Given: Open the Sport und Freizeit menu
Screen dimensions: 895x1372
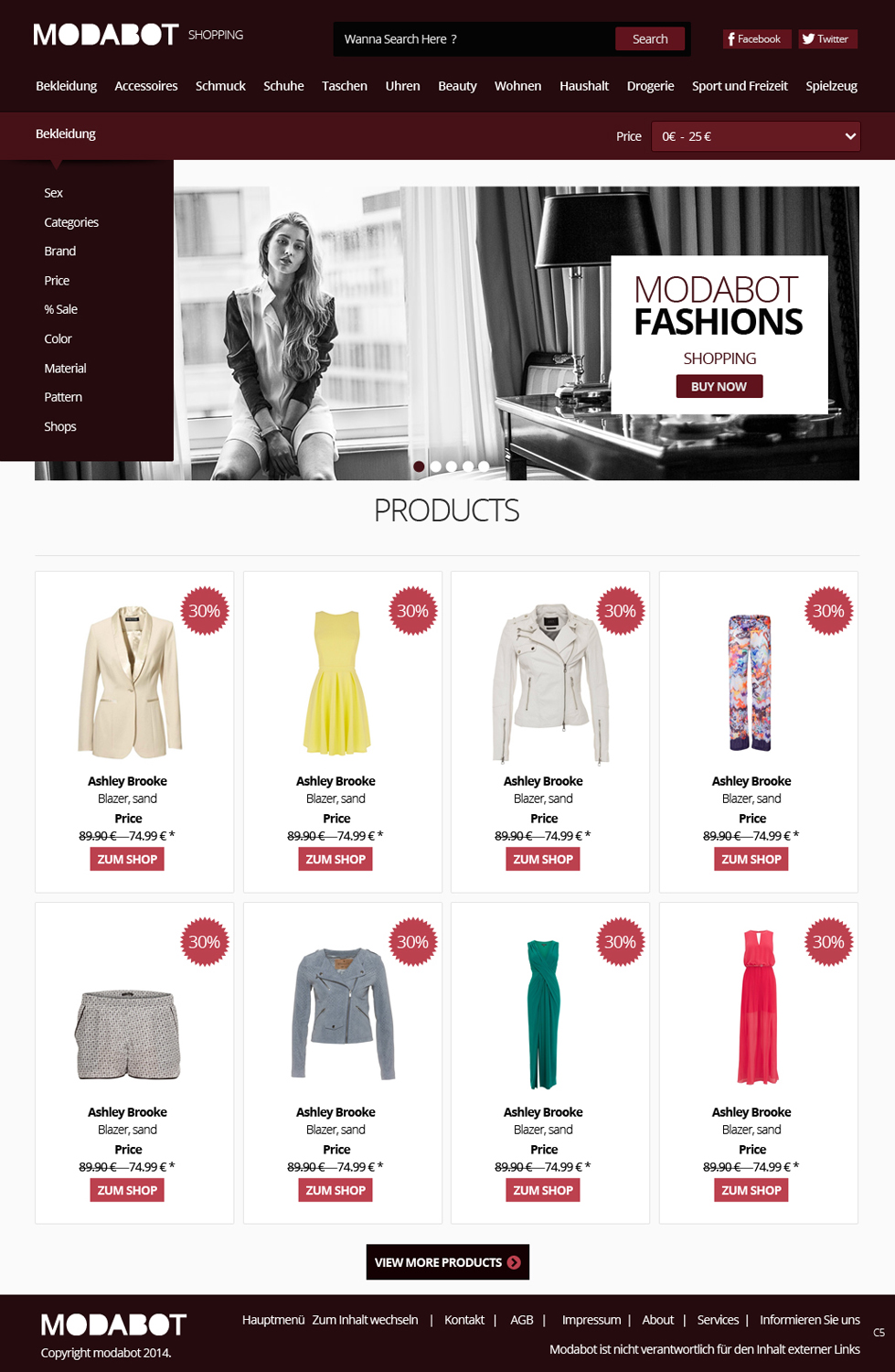Looking at the screenshot, I should (x=740, y=86).
